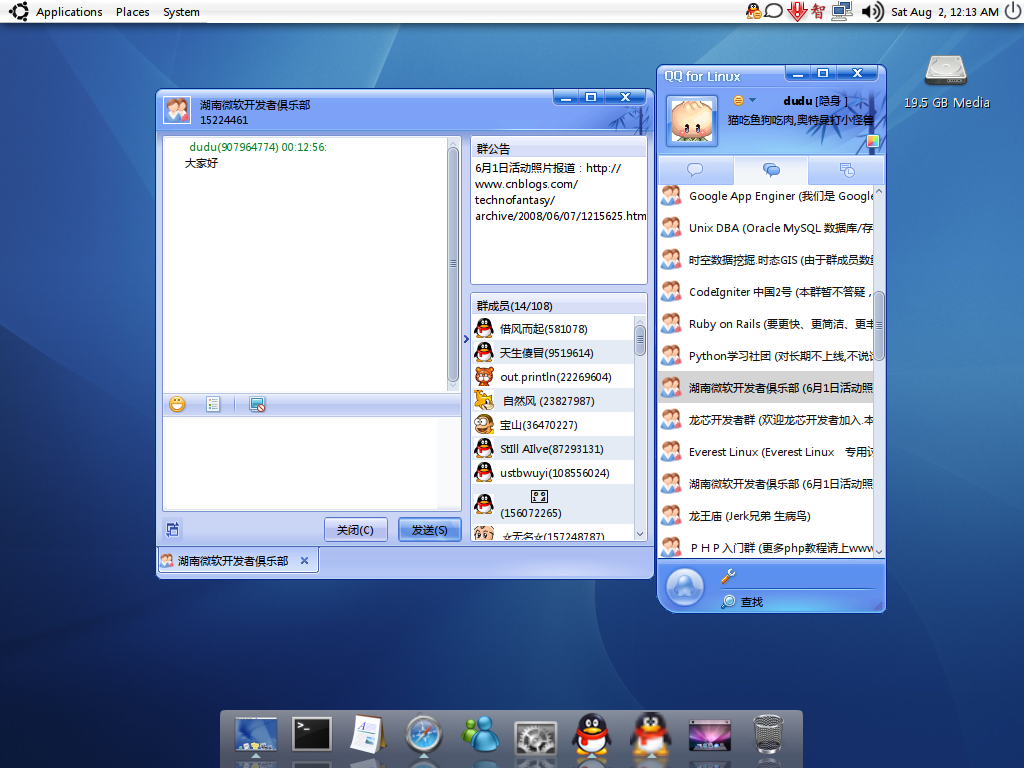Image resolution: width=1024 pixels, height=768 pixels.
Task: Open the Places menu
Action: pos(133,12)
